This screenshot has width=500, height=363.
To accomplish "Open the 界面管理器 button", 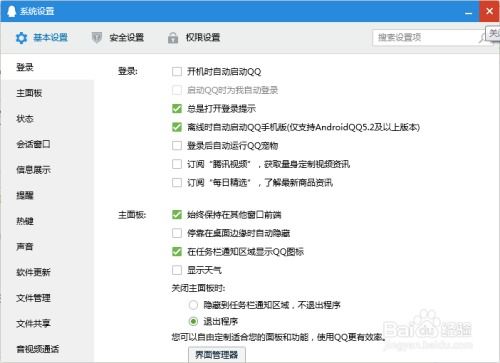I will [x=217, y=354].
